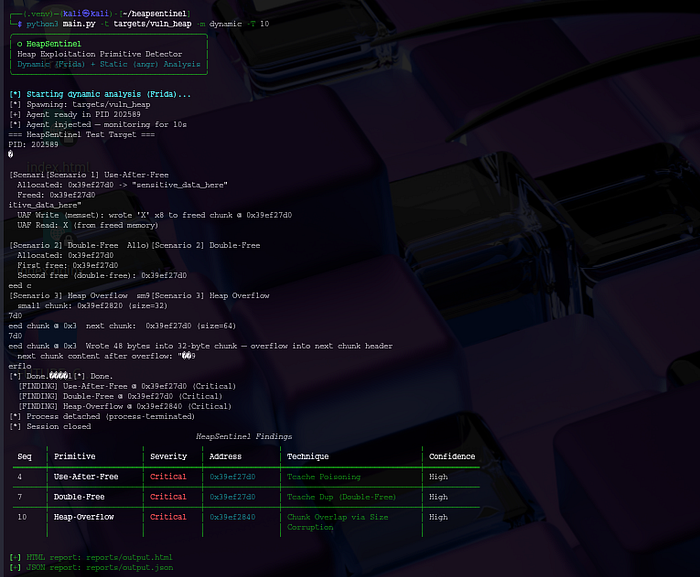Click 'Process detached (process-terminated)' line
Screen dimensions: 700x577
click(102, 417)
